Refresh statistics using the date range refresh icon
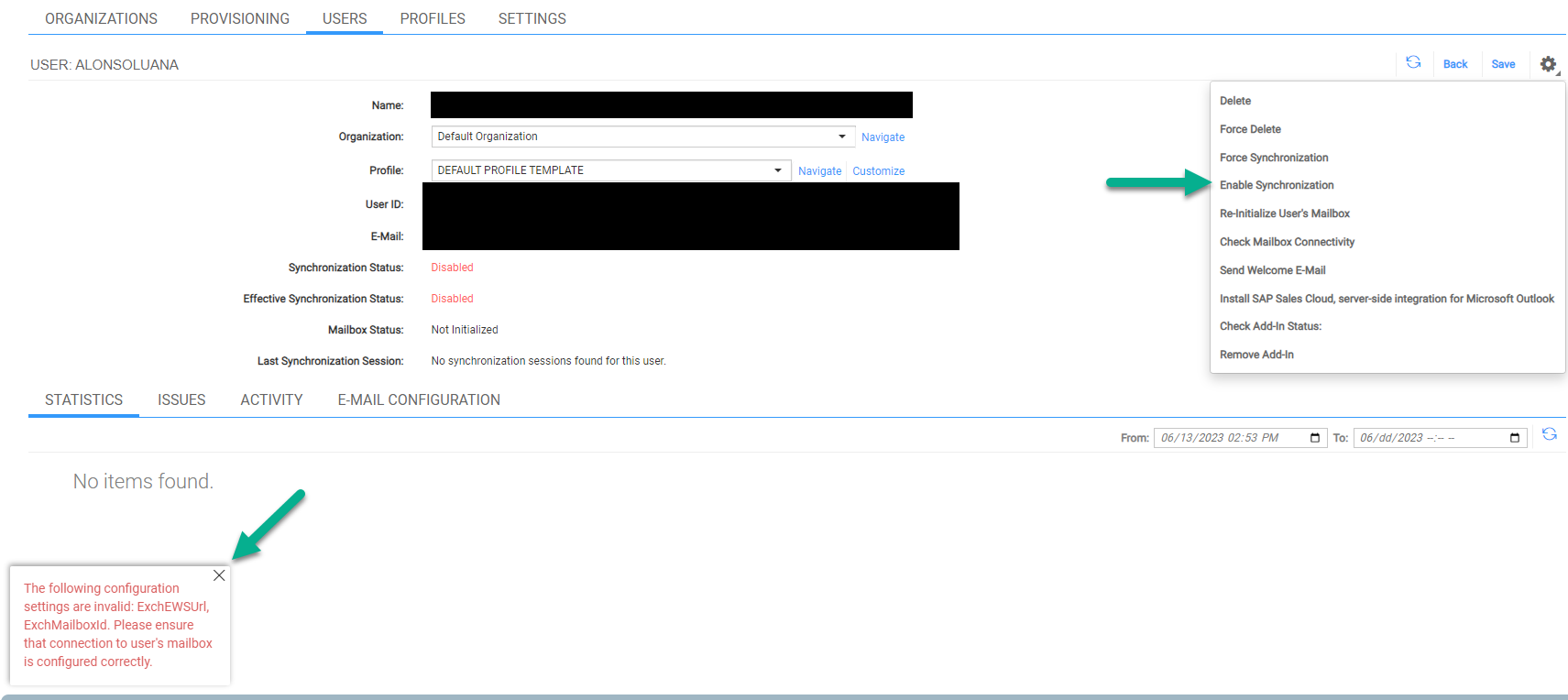1568x700 pixels. click(1550, 434)
